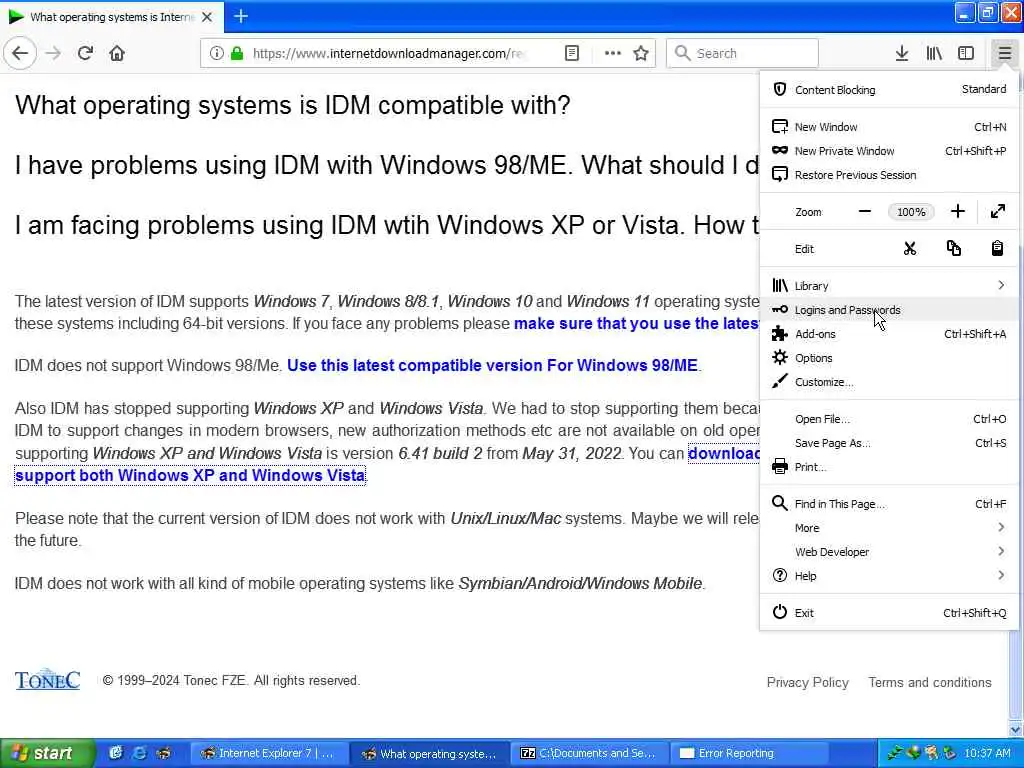Screen dimensions: 1024x768
Task: Select Print… from the menu
Action: point(889,467)
